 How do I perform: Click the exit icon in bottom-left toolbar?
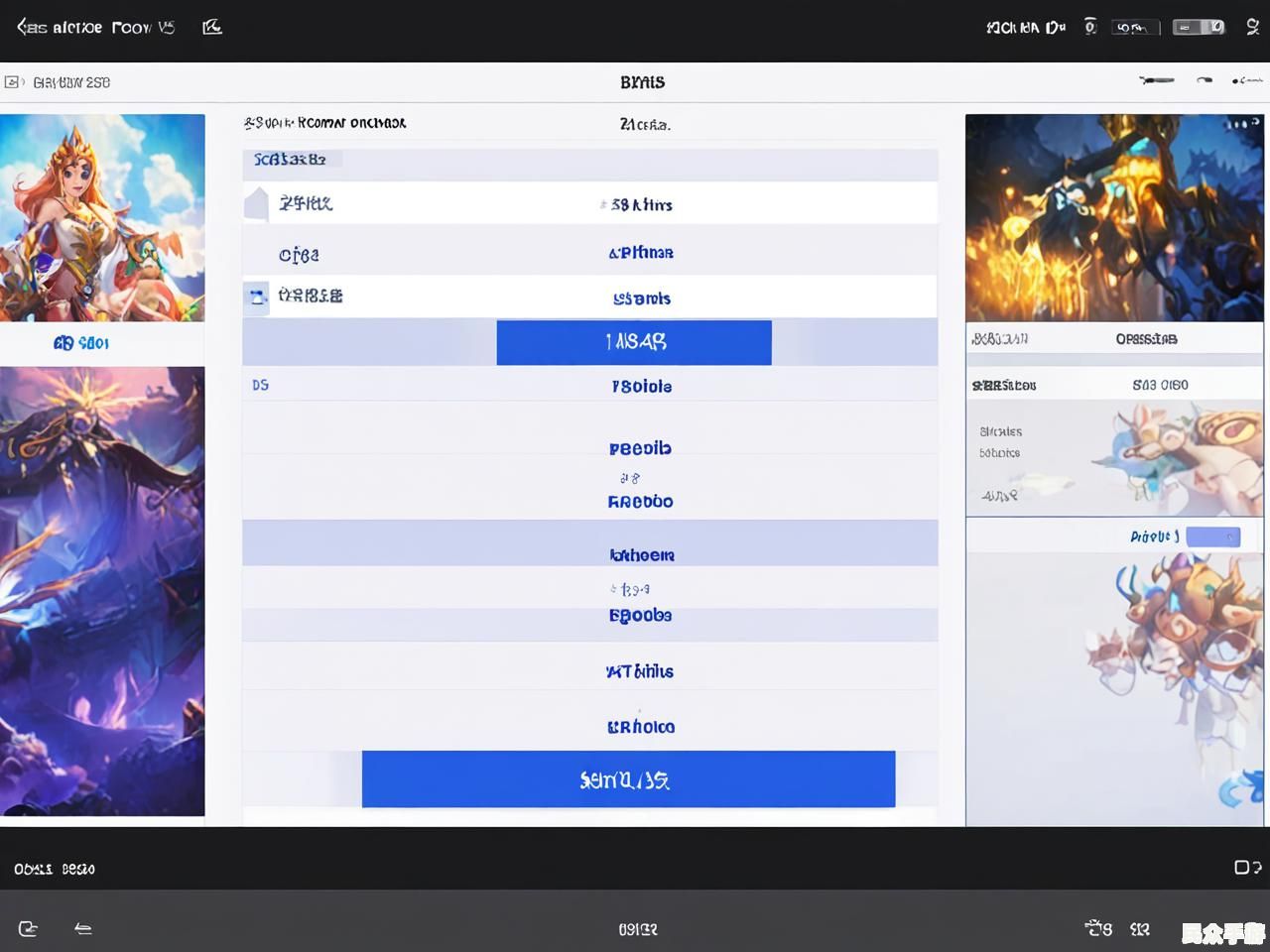[28, 928]
